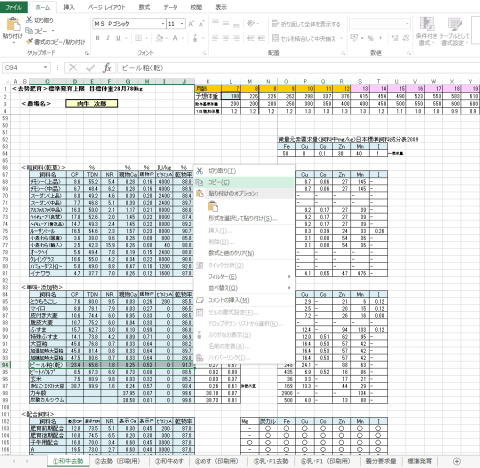Click the fx insert function icon
480x468 pixels.
pyautogui.click(x=107, y=68)
